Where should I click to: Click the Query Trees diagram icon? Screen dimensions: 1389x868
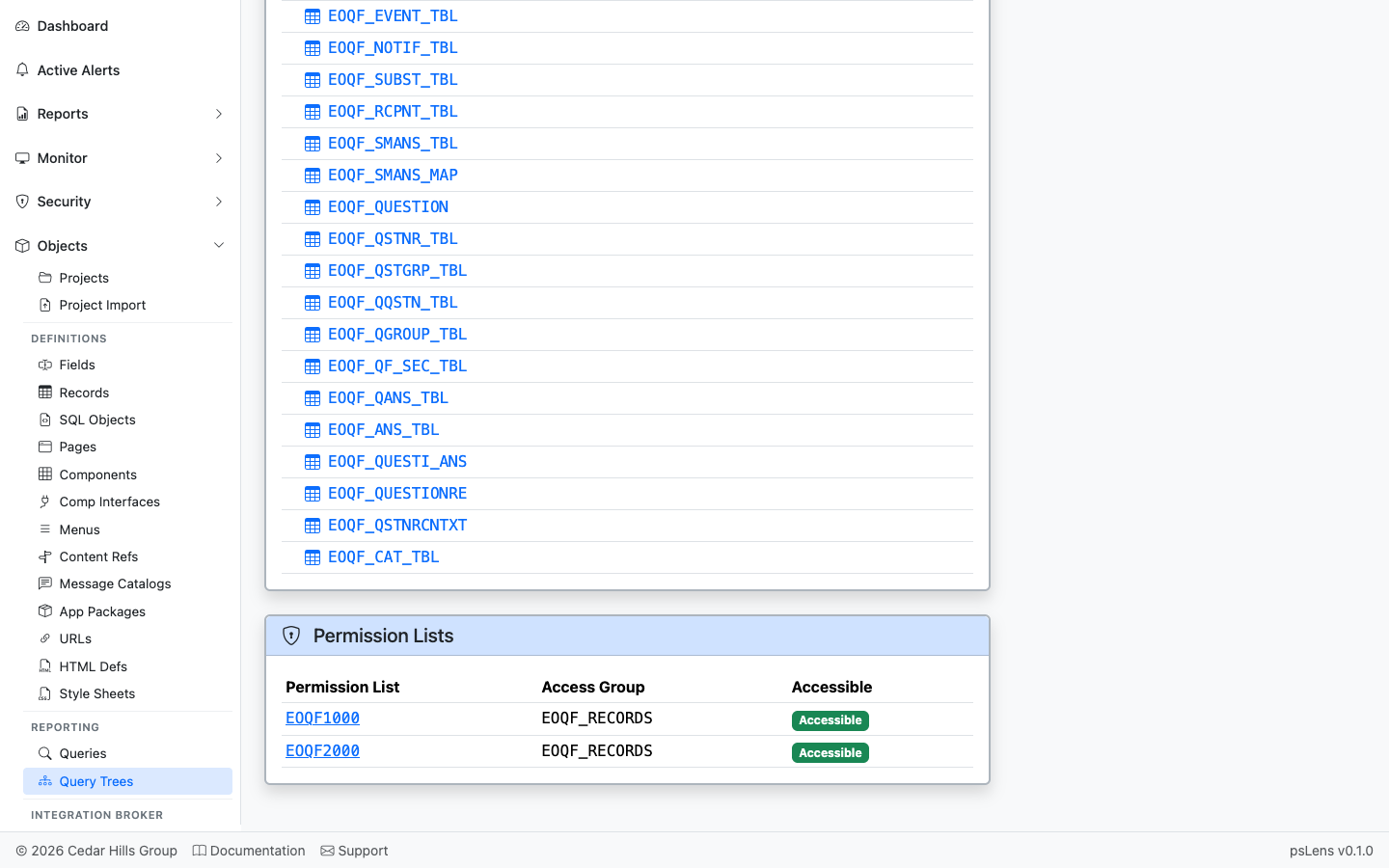tap(45, 781)
